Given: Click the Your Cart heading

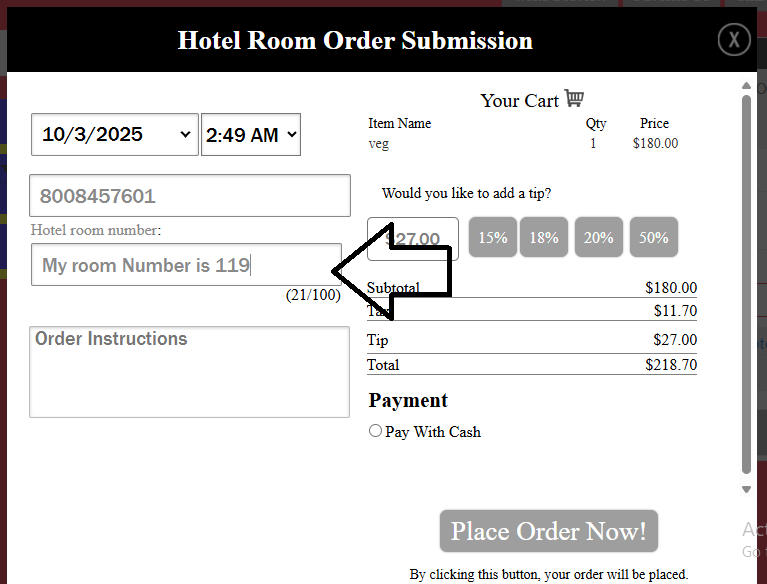Looking at the screenshot, I should [519, 100].
